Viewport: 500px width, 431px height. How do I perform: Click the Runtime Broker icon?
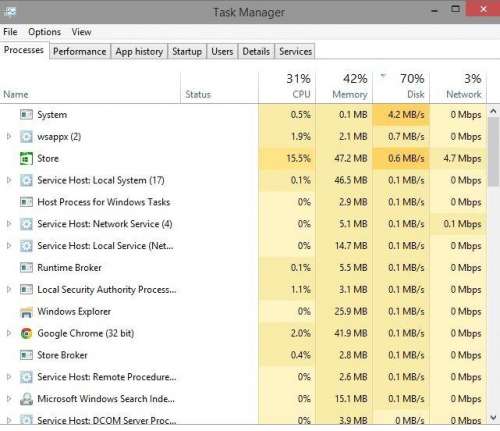26,268
